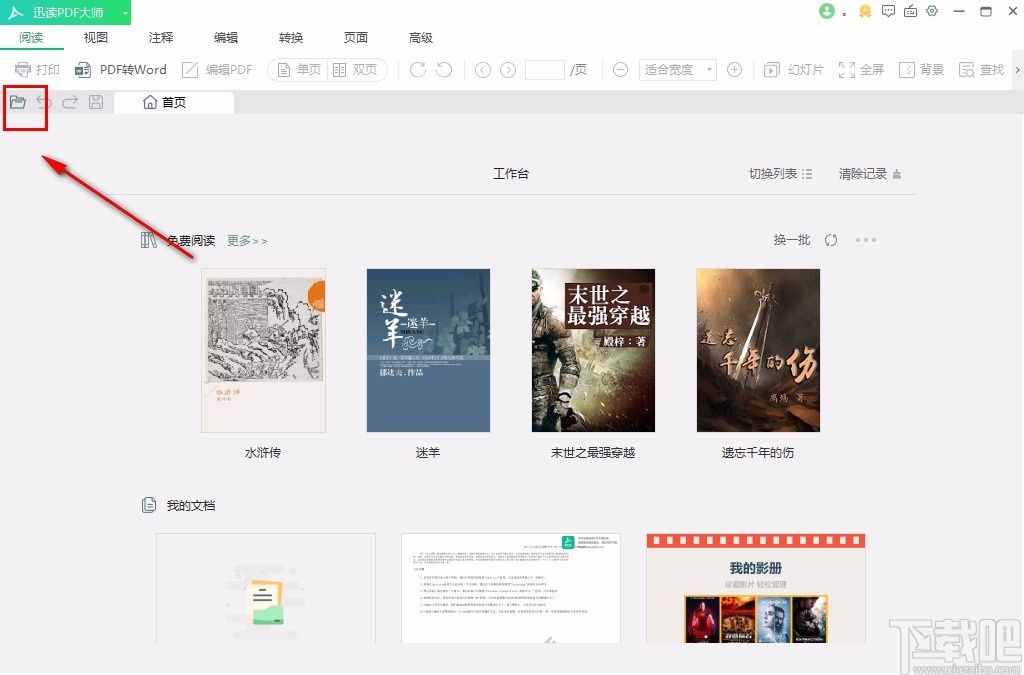The height and width of the screenshot is (675, 1024).
Task: Switch to the 转换 ribbon tab
Action: point(290,37)
